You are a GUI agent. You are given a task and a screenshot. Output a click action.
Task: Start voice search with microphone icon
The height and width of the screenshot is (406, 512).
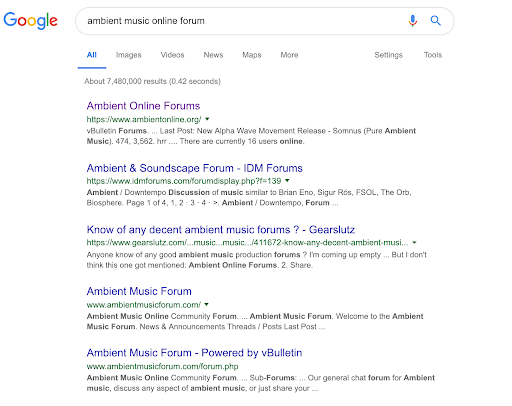[x=413, y=21]
